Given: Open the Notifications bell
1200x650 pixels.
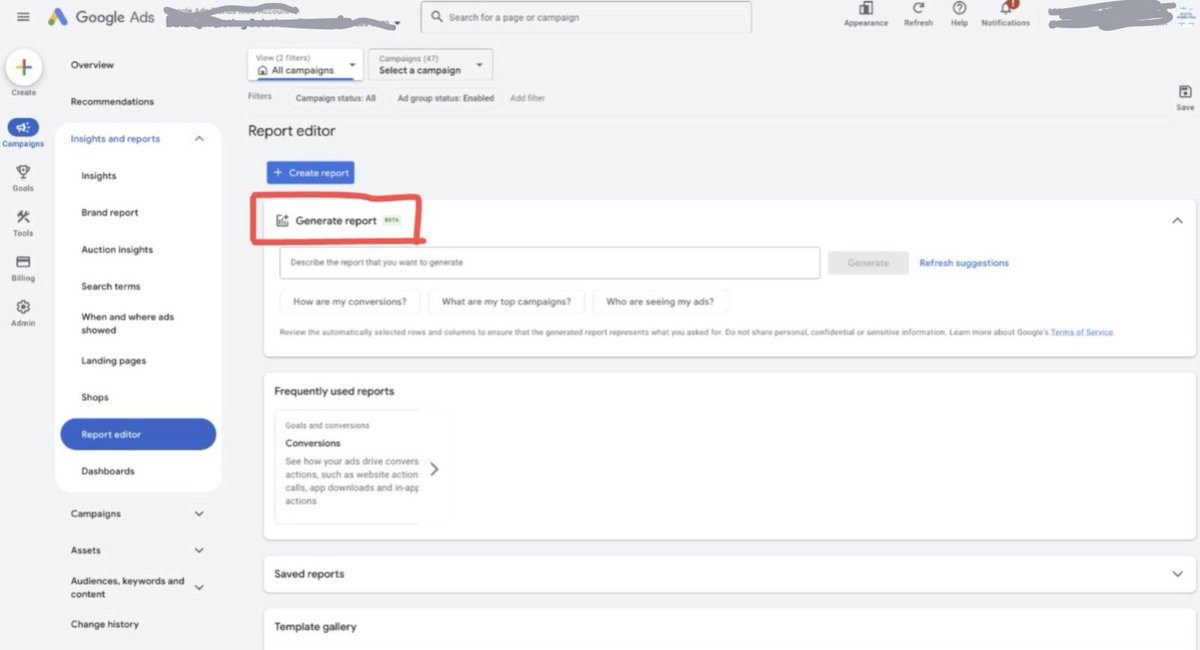Looking at the screenshot, I should pos(1006,8).
